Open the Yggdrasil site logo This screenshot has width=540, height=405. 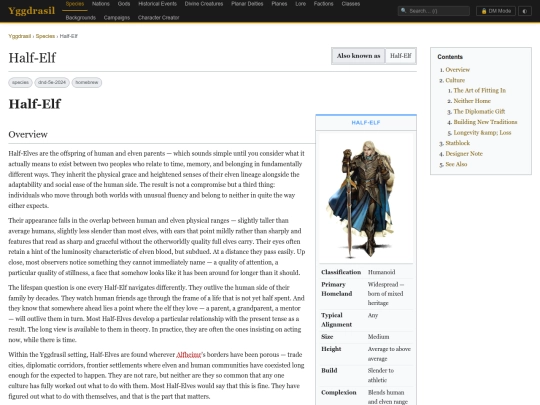pyautogui.click(x=31, y=11)
